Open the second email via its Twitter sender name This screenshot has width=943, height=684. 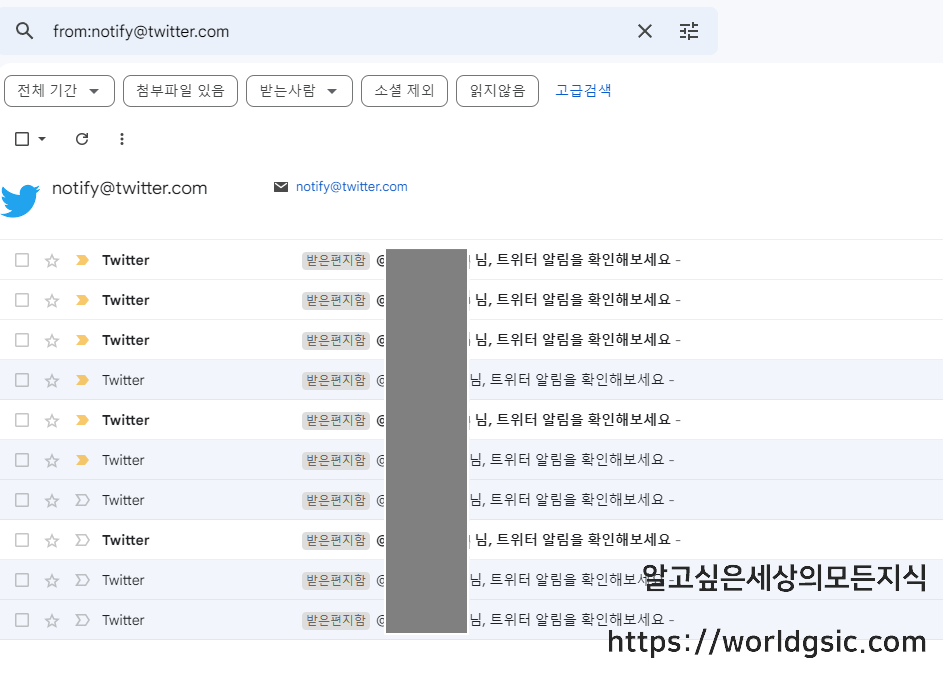126,300
